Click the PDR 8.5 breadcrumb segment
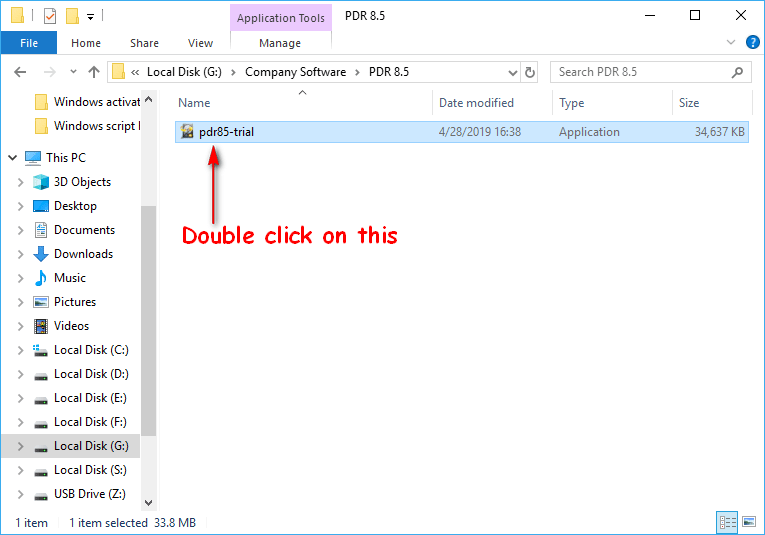 [x=389, y=72]
